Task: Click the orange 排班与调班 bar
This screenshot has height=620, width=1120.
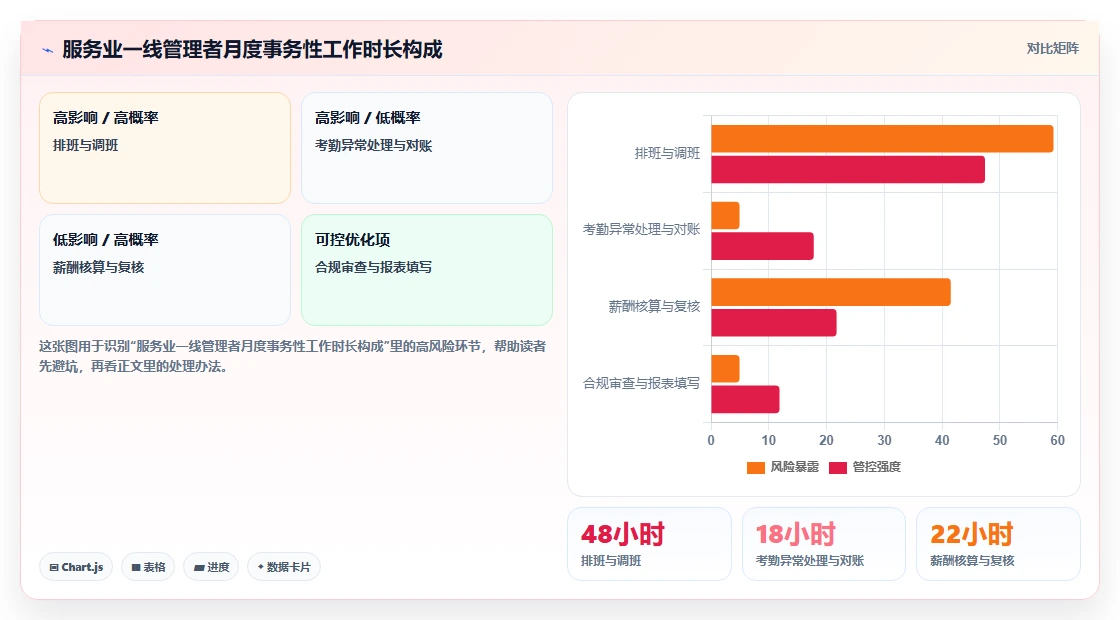Action: pos(882,139)
